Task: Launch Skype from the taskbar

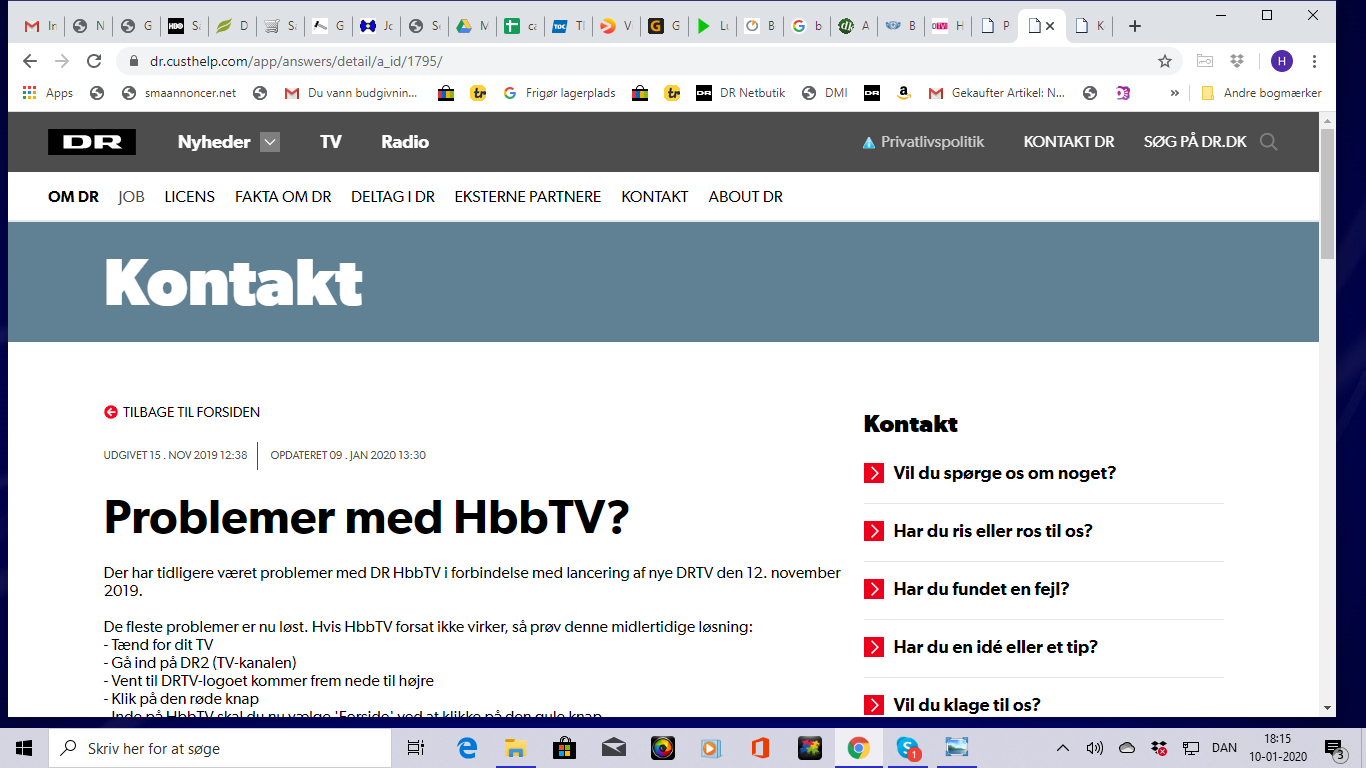Action: (908, 748)
